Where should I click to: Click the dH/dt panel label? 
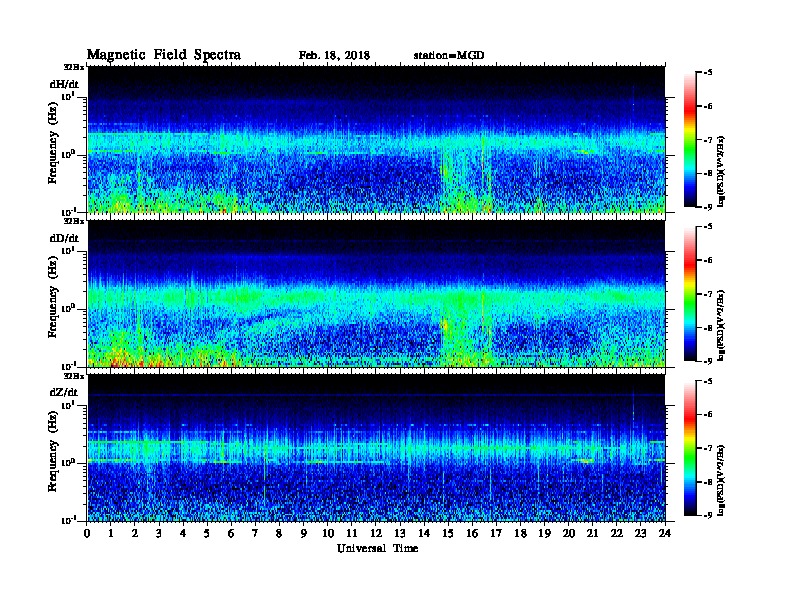click(x=64, y=84)
